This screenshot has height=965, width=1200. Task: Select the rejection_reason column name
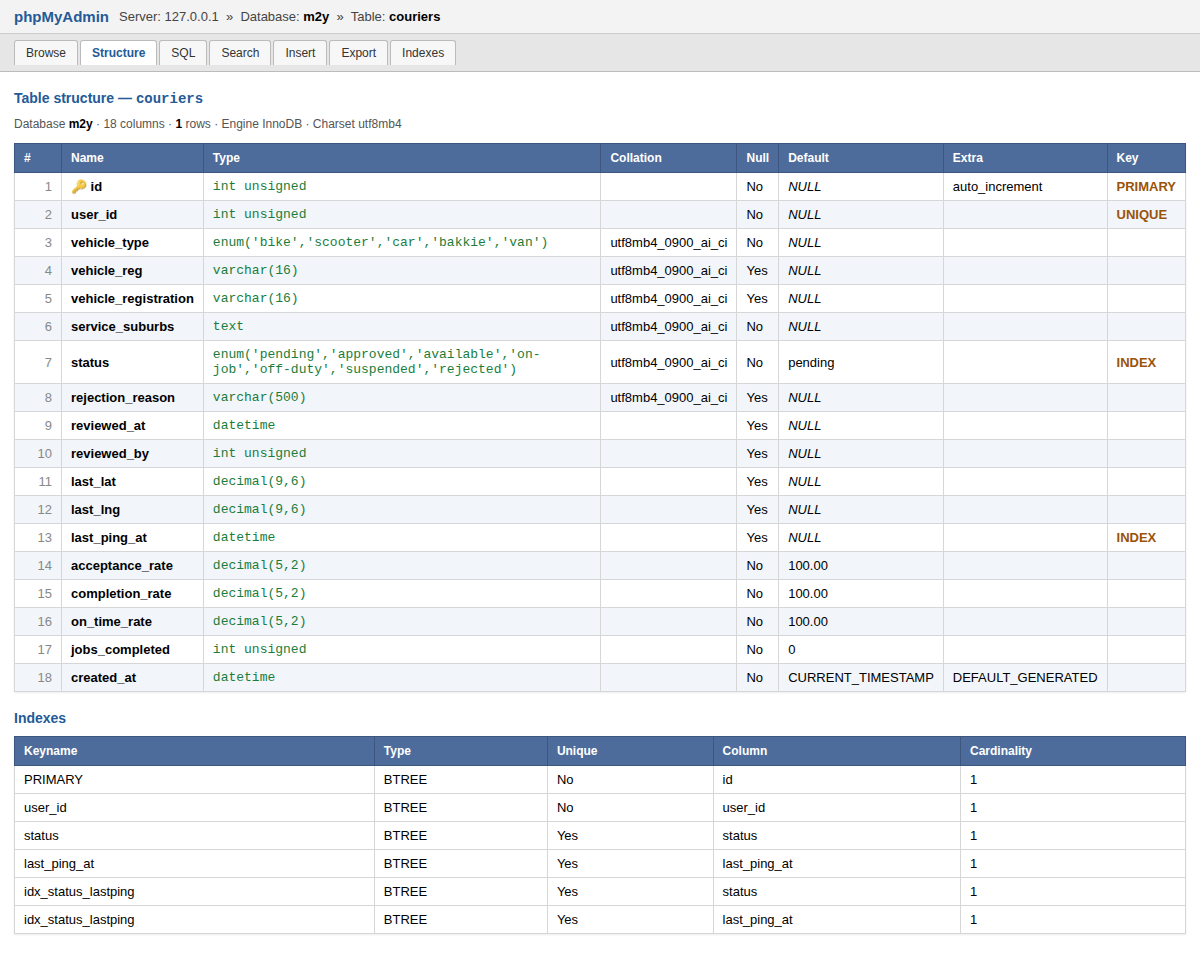tap(123, 398)
